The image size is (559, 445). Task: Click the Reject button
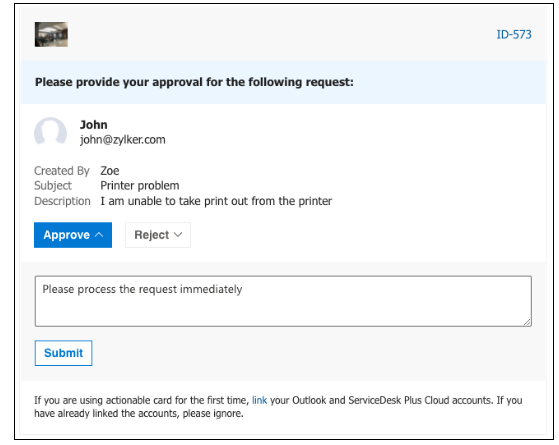pos(158,235)
